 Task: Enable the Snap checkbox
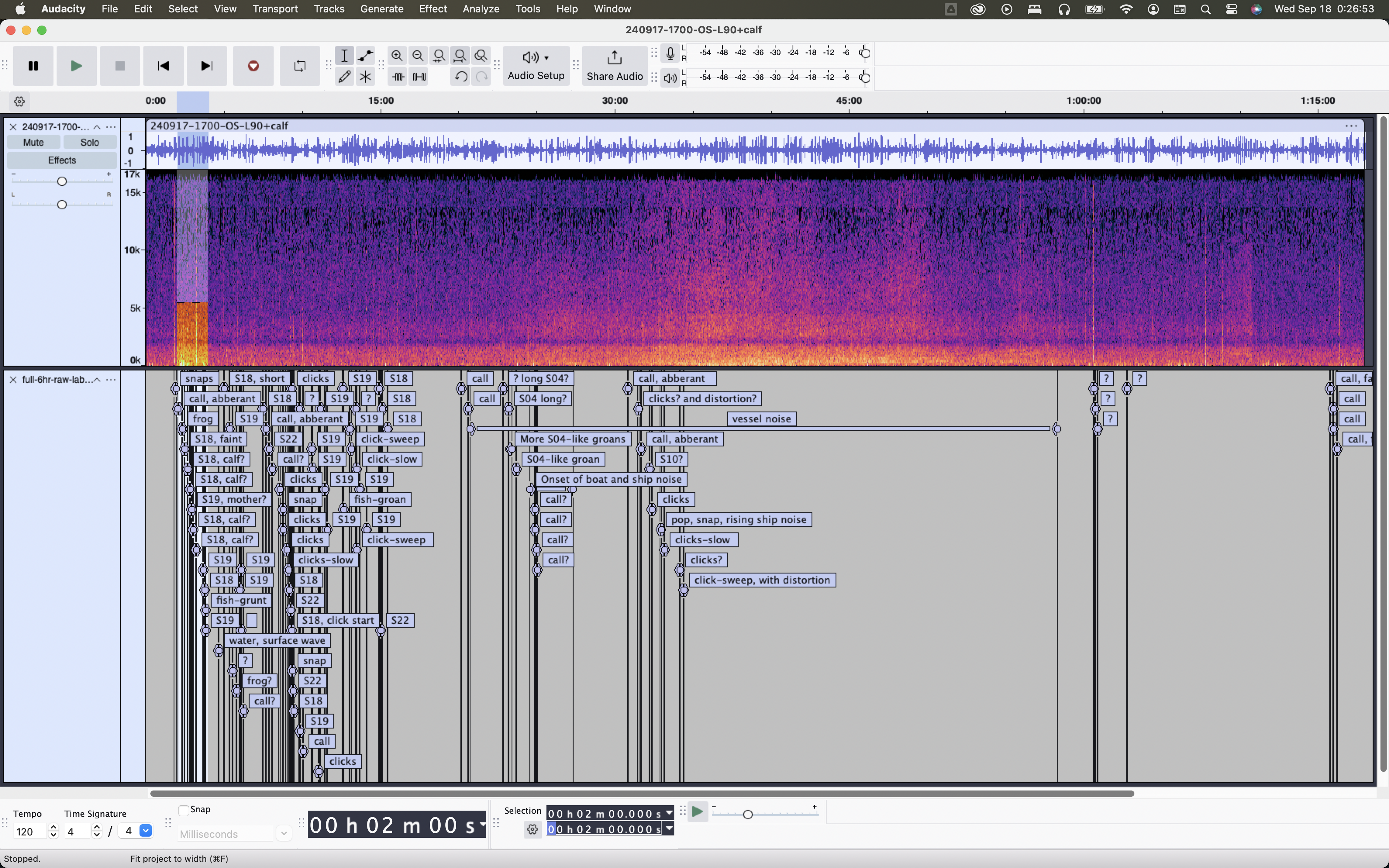184,810
